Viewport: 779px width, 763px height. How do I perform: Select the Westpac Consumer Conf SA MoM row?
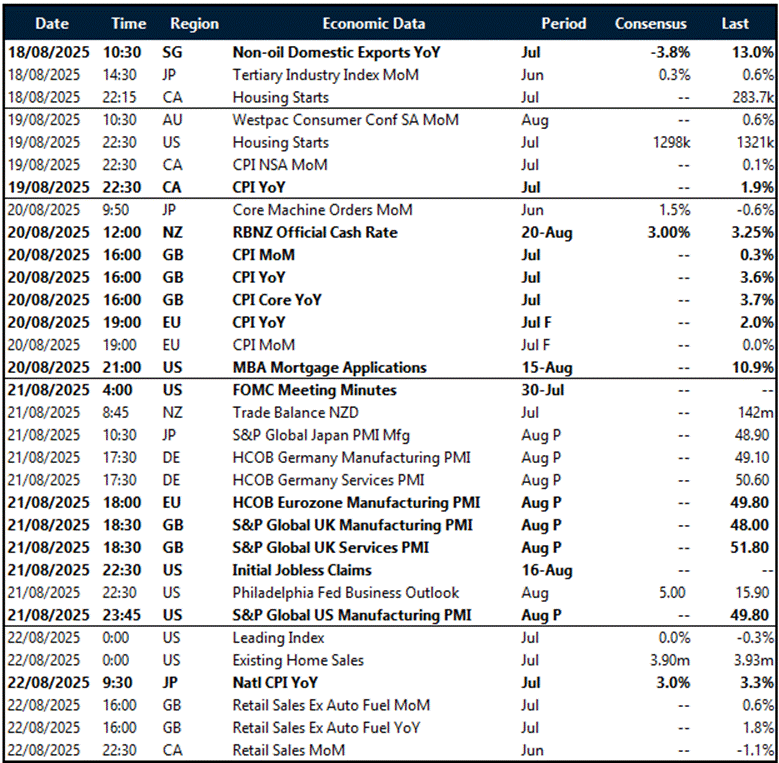pos(345,120)
